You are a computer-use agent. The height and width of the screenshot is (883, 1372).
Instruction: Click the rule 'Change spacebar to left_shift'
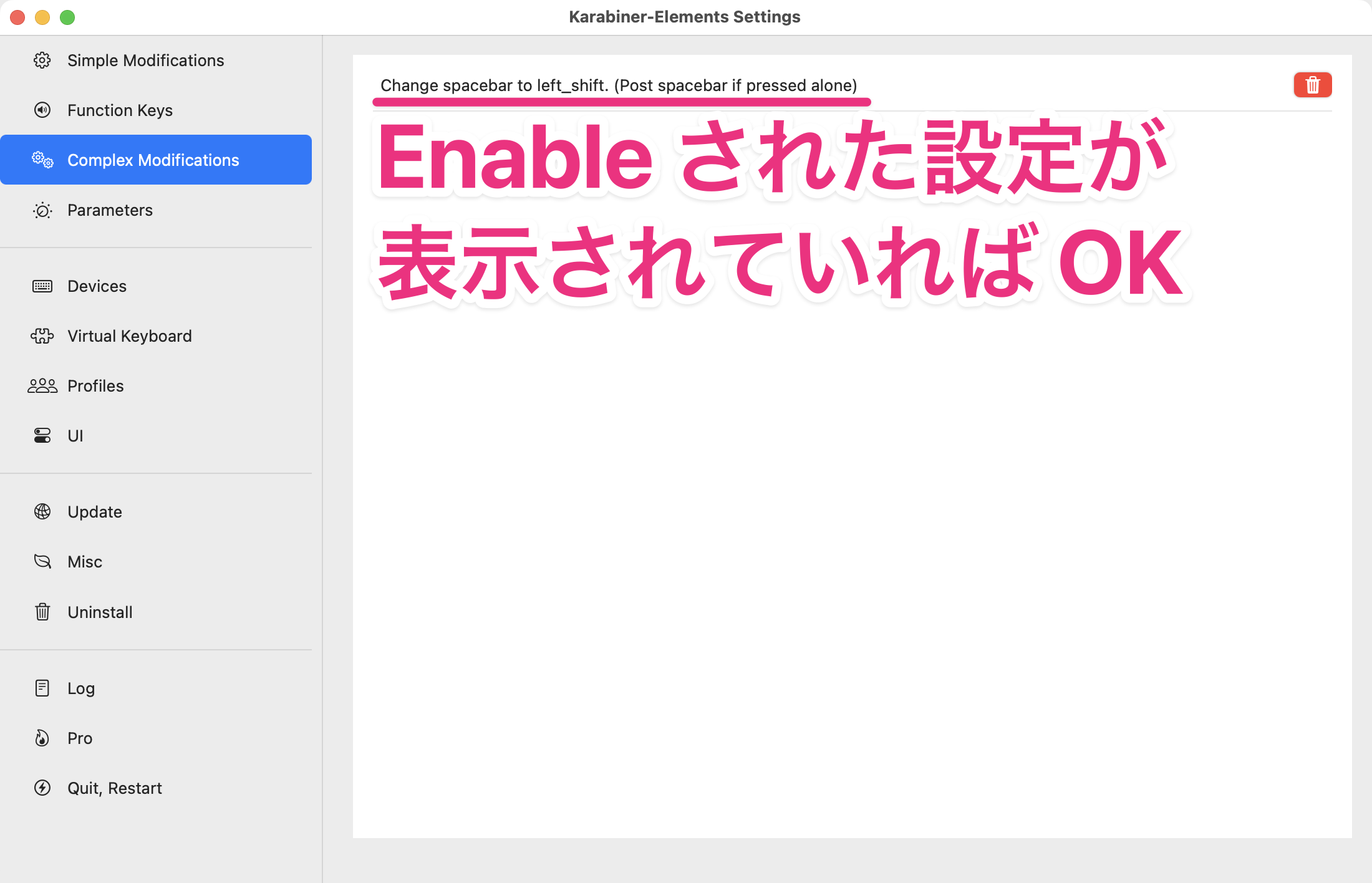click(x=620, y=85)
